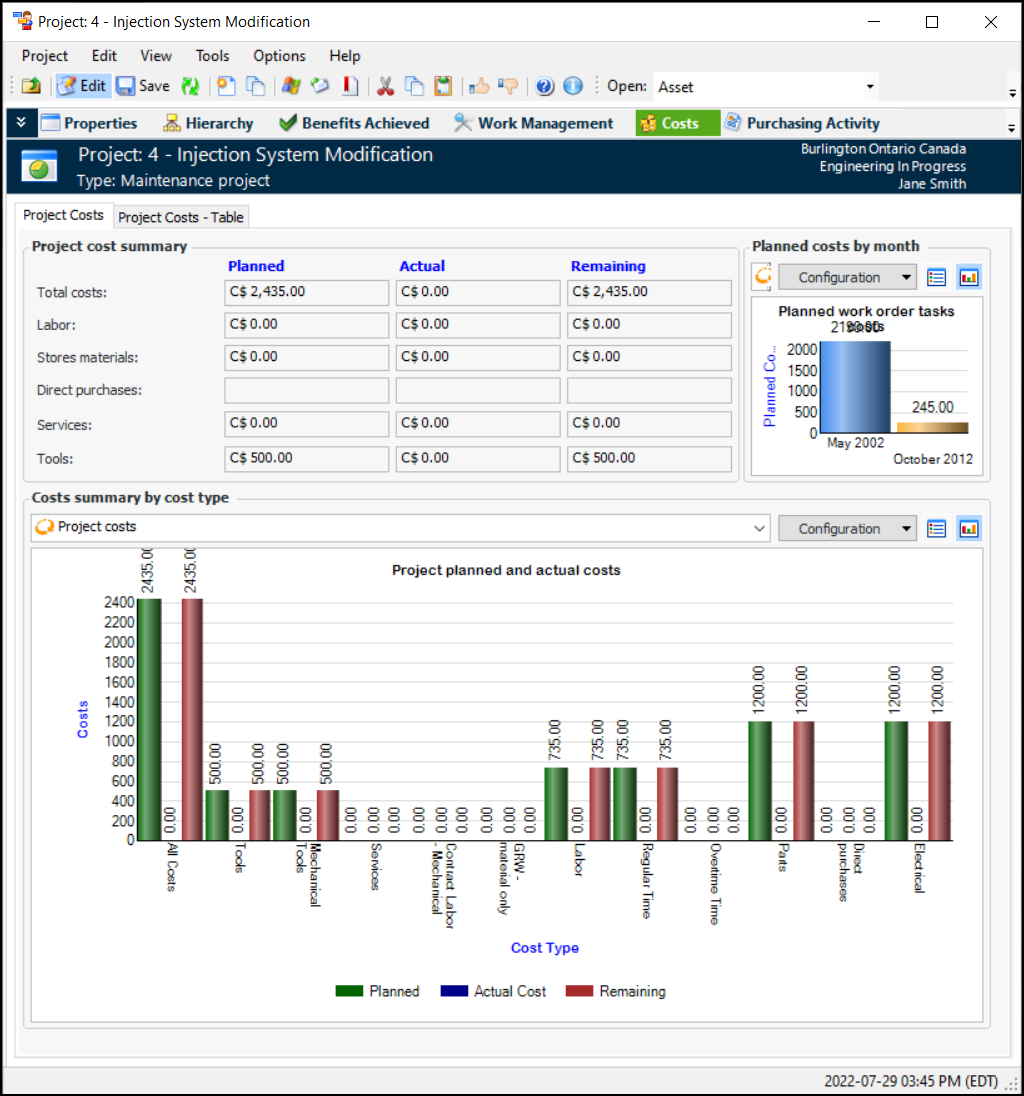Open Configuration dropdown for costs summary by type
The height and width of the screenshot is (1096, 1024).
tap(847, 529)
